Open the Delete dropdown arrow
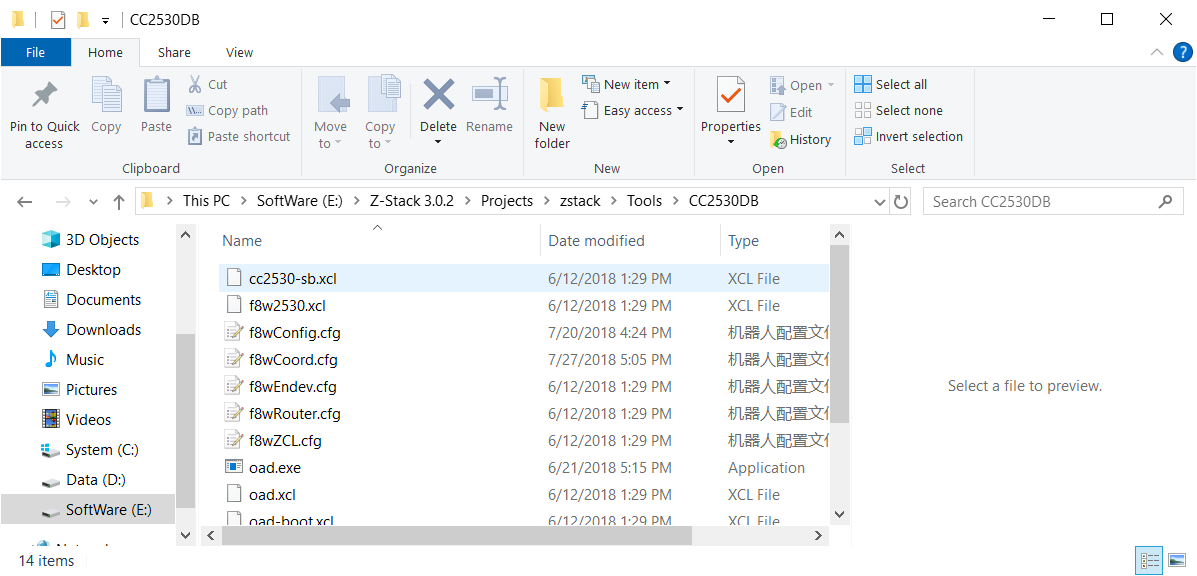Screen dimensions: 1197x576 (x=438, y=142)
